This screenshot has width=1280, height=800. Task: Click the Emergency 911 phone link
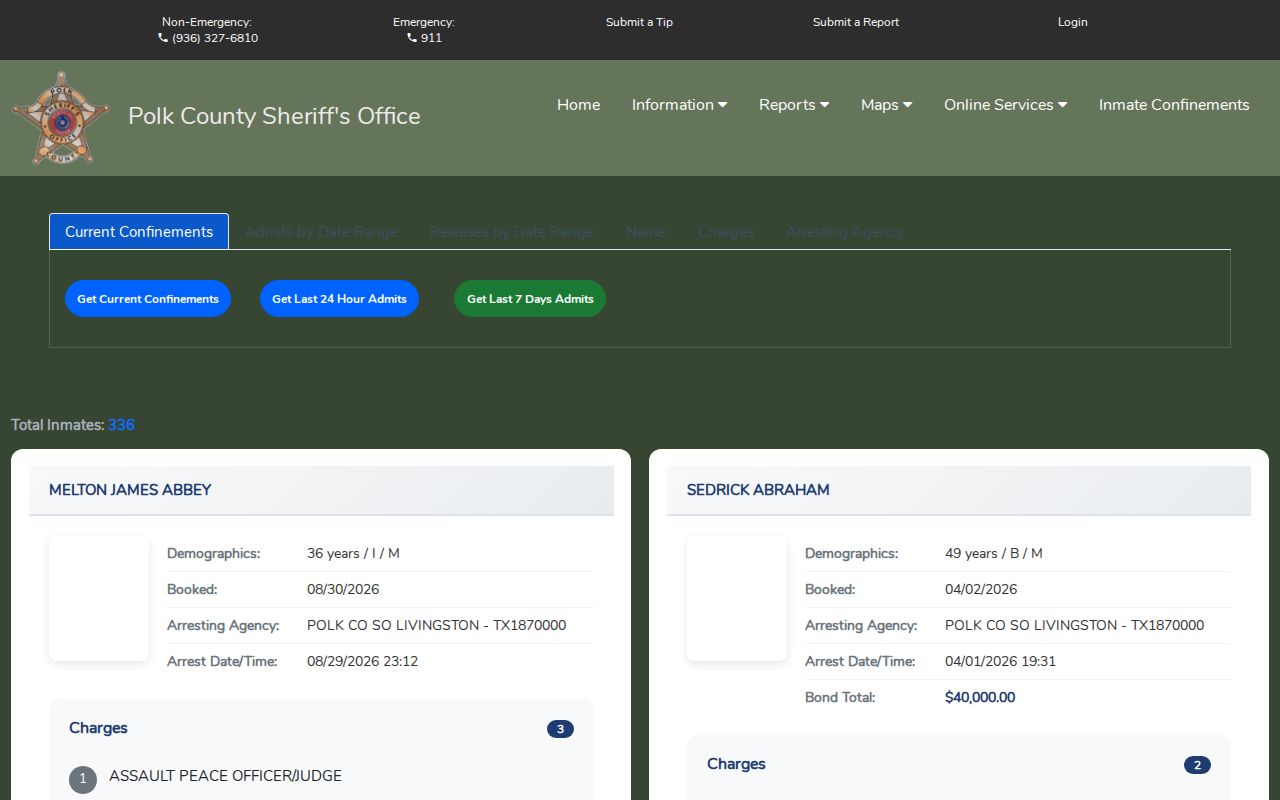click(x=424, y=38)
